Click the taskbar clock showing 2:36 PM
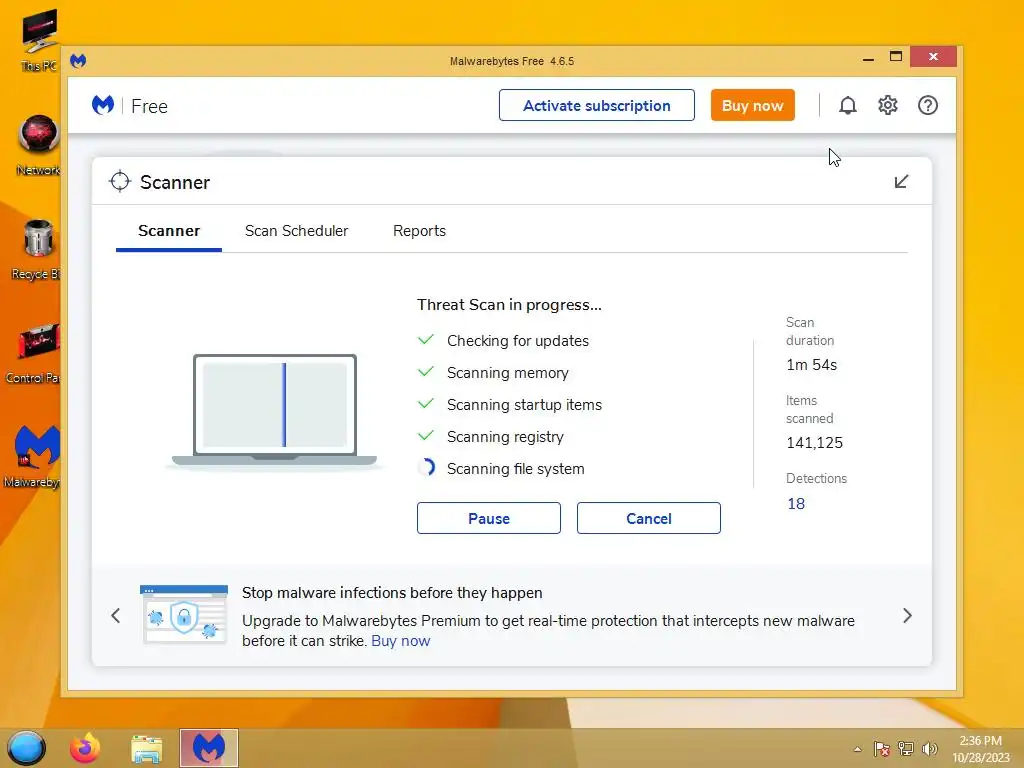 point(980,749)
